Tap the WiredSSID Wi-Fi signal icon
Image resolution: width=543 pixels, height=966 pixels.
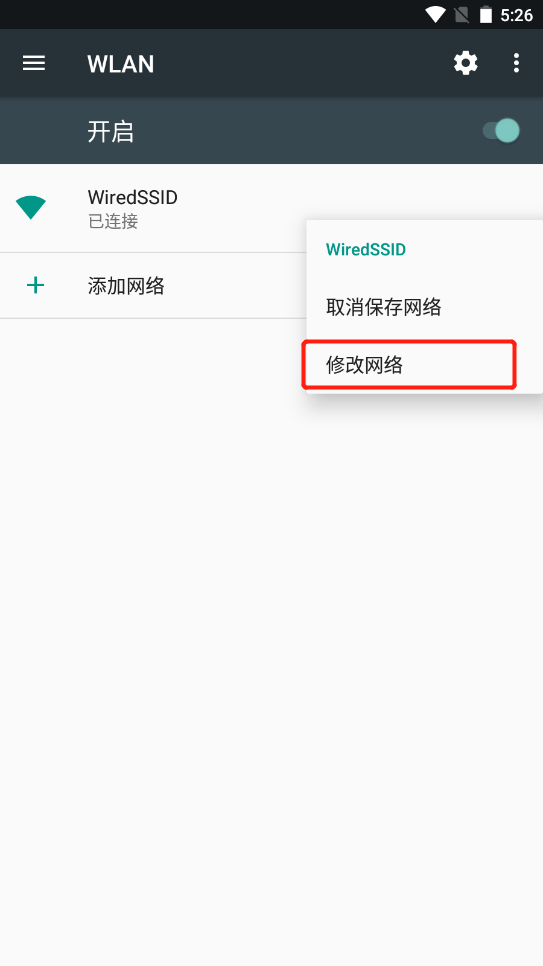[x=31, y=208]
